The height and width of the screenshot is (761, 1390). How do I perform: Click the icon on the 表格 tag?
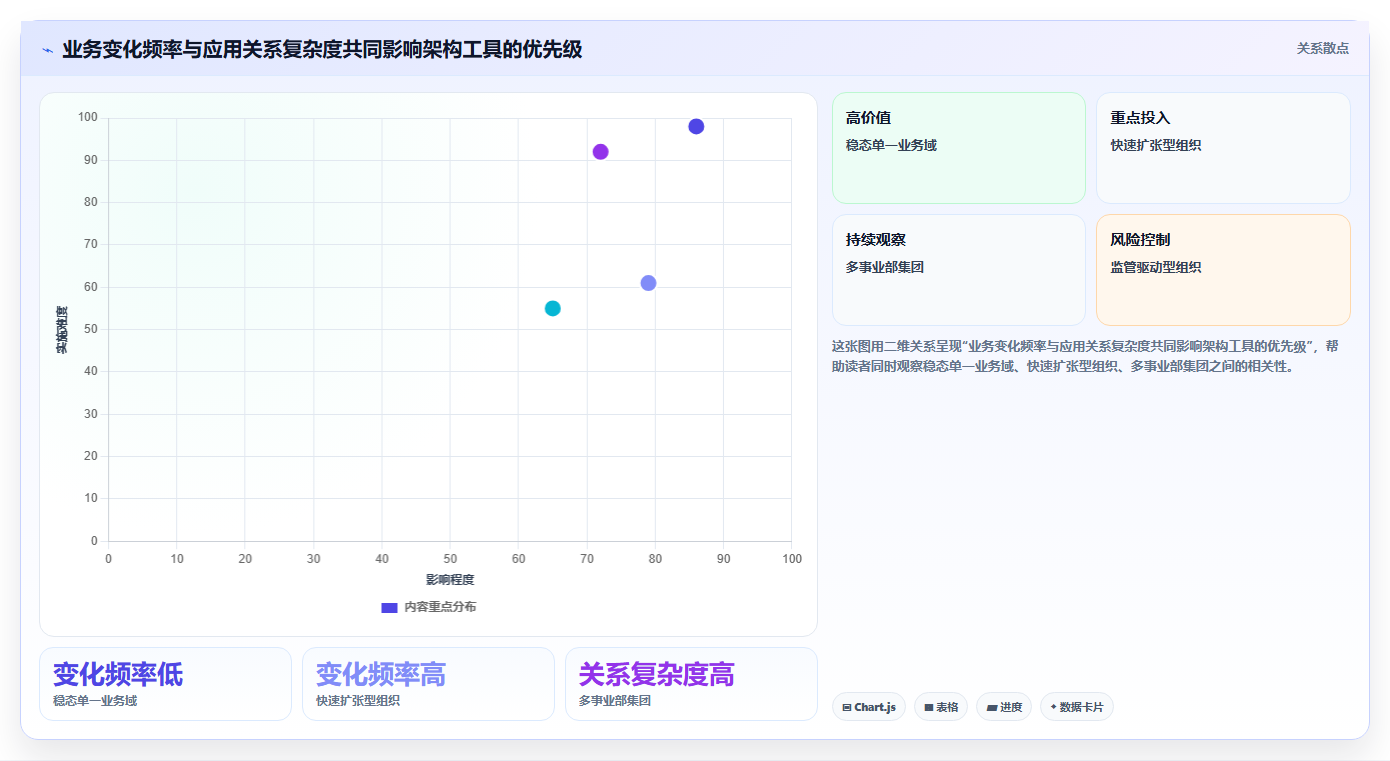pos(929,707)
